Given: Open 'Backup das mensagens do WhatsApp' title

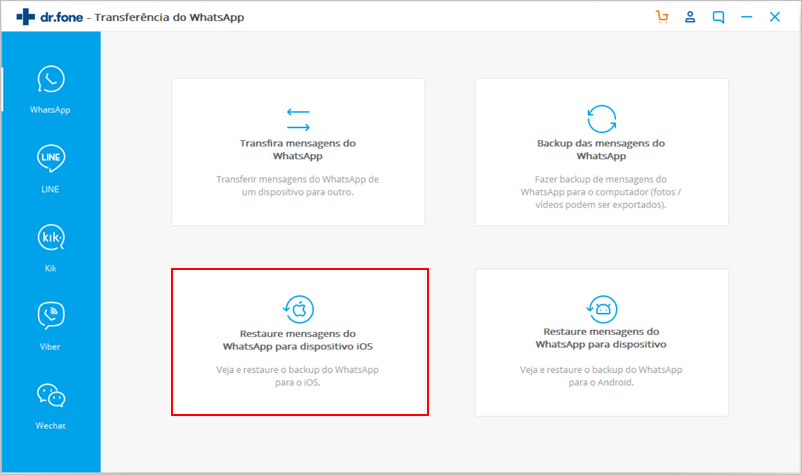Looking at the screenshot, I should point(601,149).
